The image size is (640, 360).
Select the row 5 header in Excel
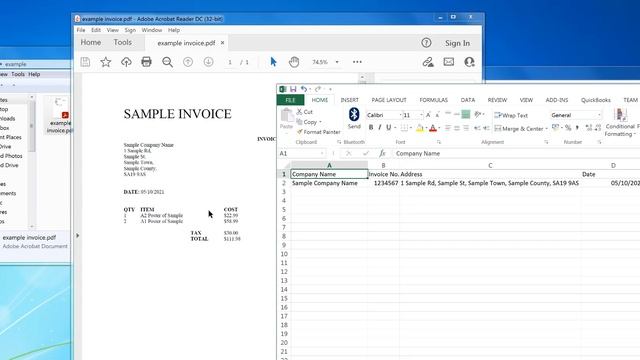pyautogui.click(x=284, y=209)
